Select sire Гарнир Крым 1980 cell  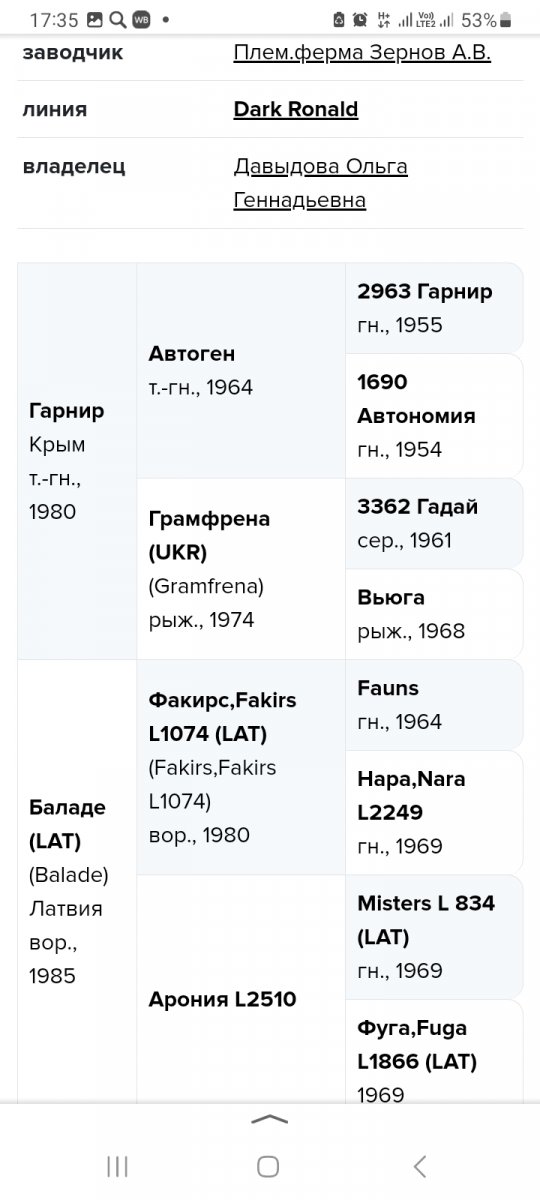click(x=77, y=461)
